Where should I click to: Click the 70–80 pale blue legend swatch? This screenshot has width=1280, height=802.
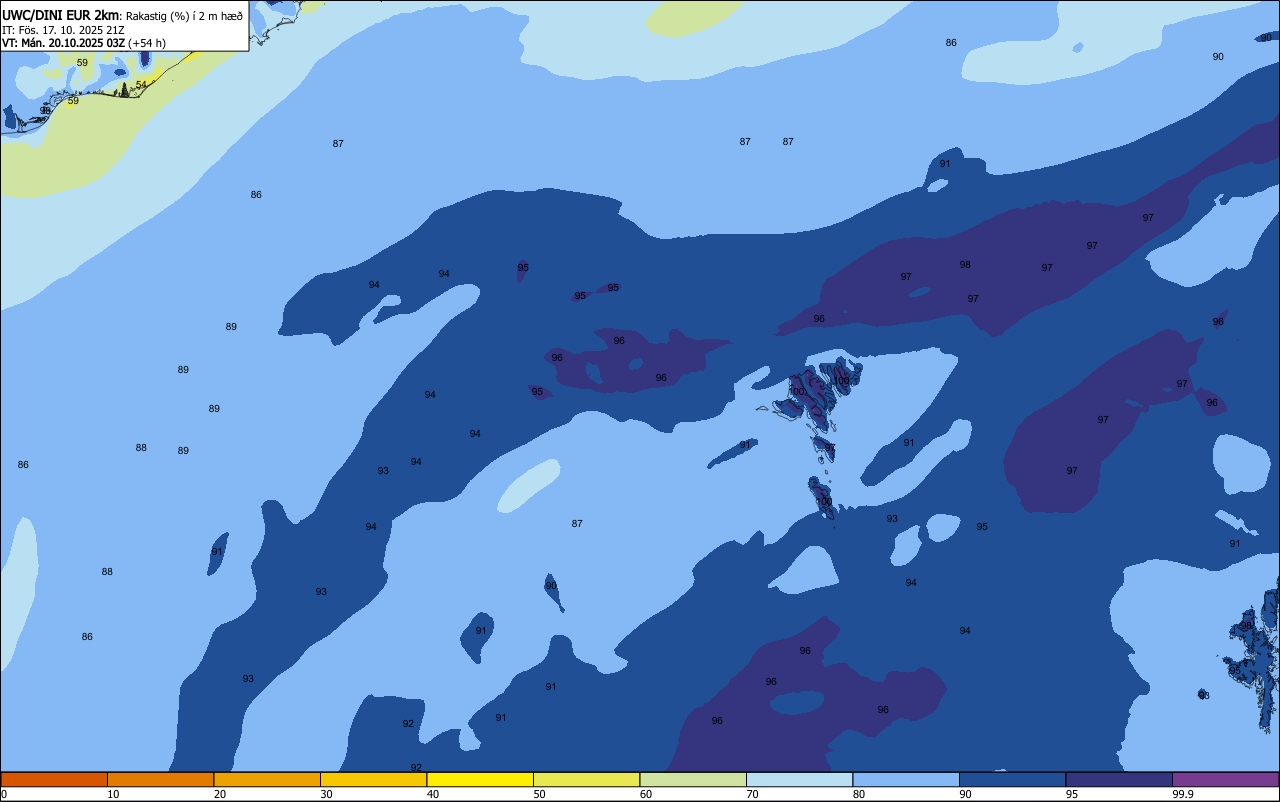coord(799,779)
